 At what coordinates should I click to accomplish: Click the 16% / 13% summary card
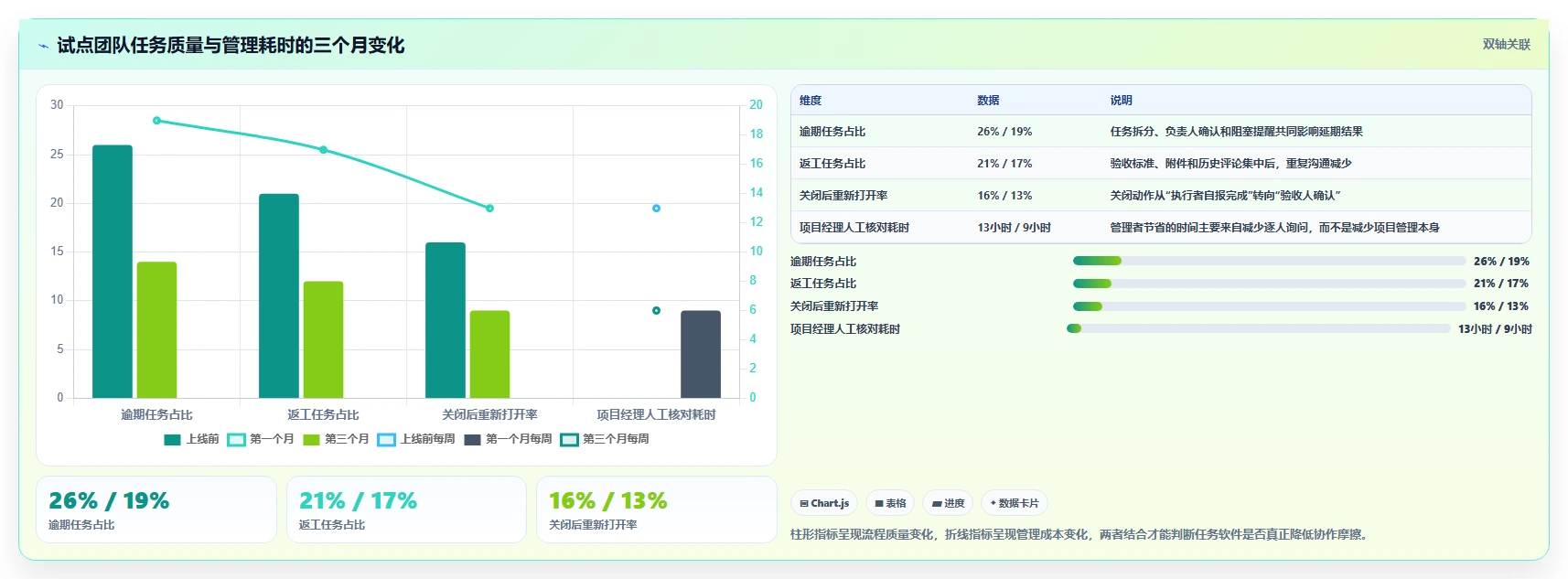(656, 509)
